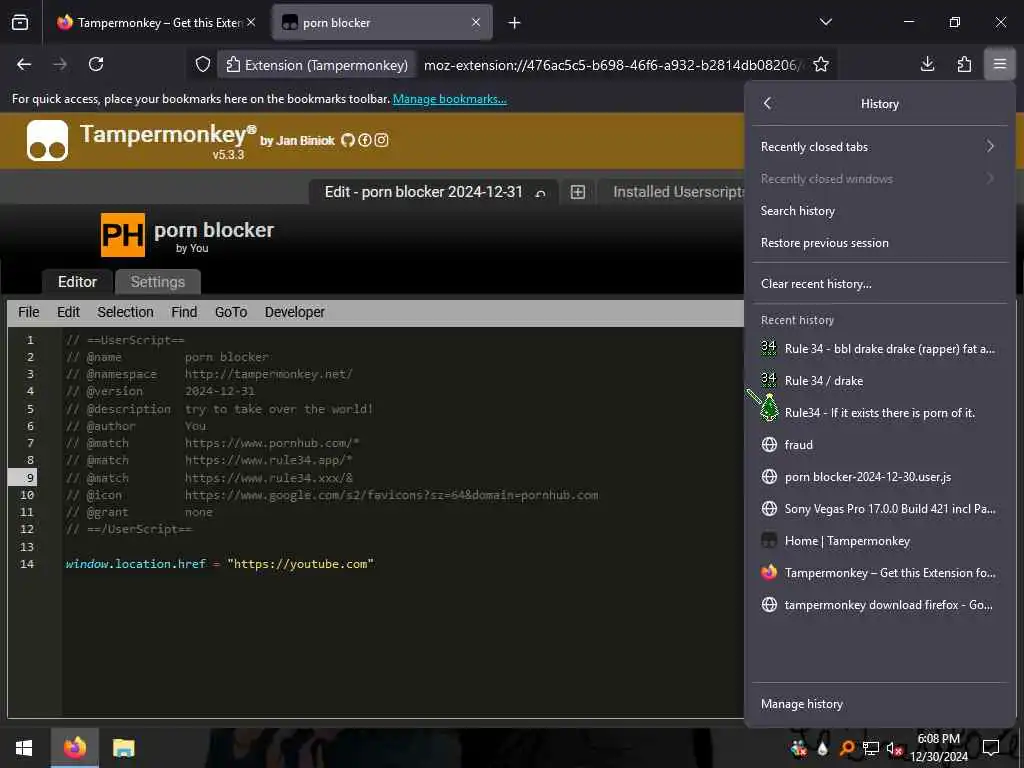Reload the current page
Image resolution: width=1024 pixels, height=768 pixels.
click(x=96, y=64)
